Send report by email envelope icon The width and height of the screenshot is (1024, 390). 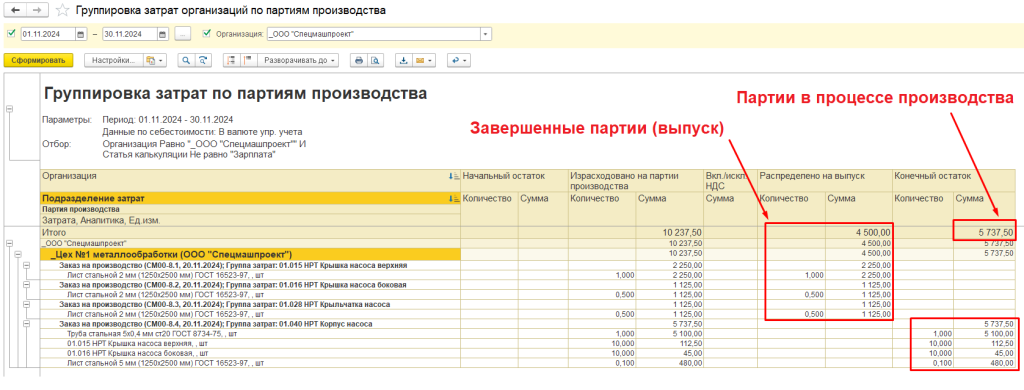[x=421, y=60]
